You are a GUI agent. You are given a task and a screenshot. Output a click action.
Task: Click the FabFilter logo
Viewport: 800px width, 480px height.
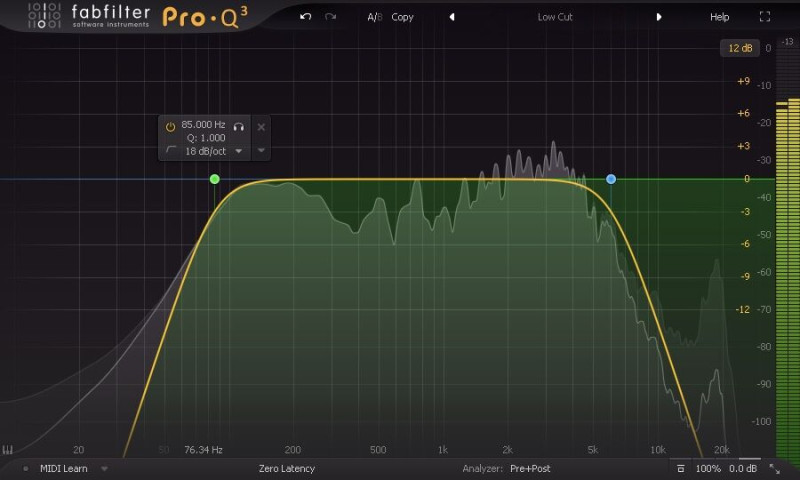(x=89, y=16)
